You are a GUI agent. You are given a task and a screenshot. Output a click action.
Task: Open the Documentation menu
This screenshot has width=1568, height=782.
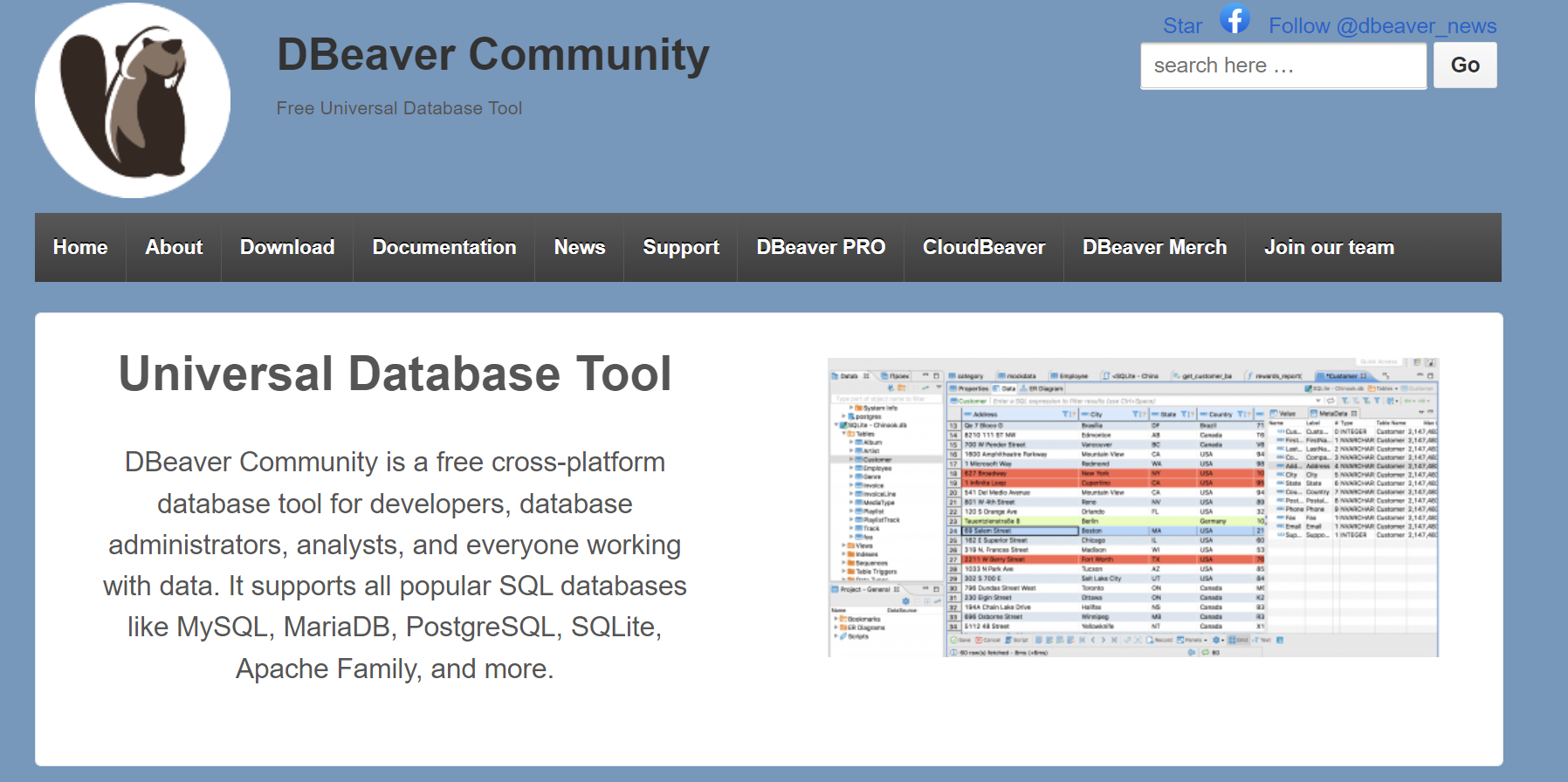[444, 247]
